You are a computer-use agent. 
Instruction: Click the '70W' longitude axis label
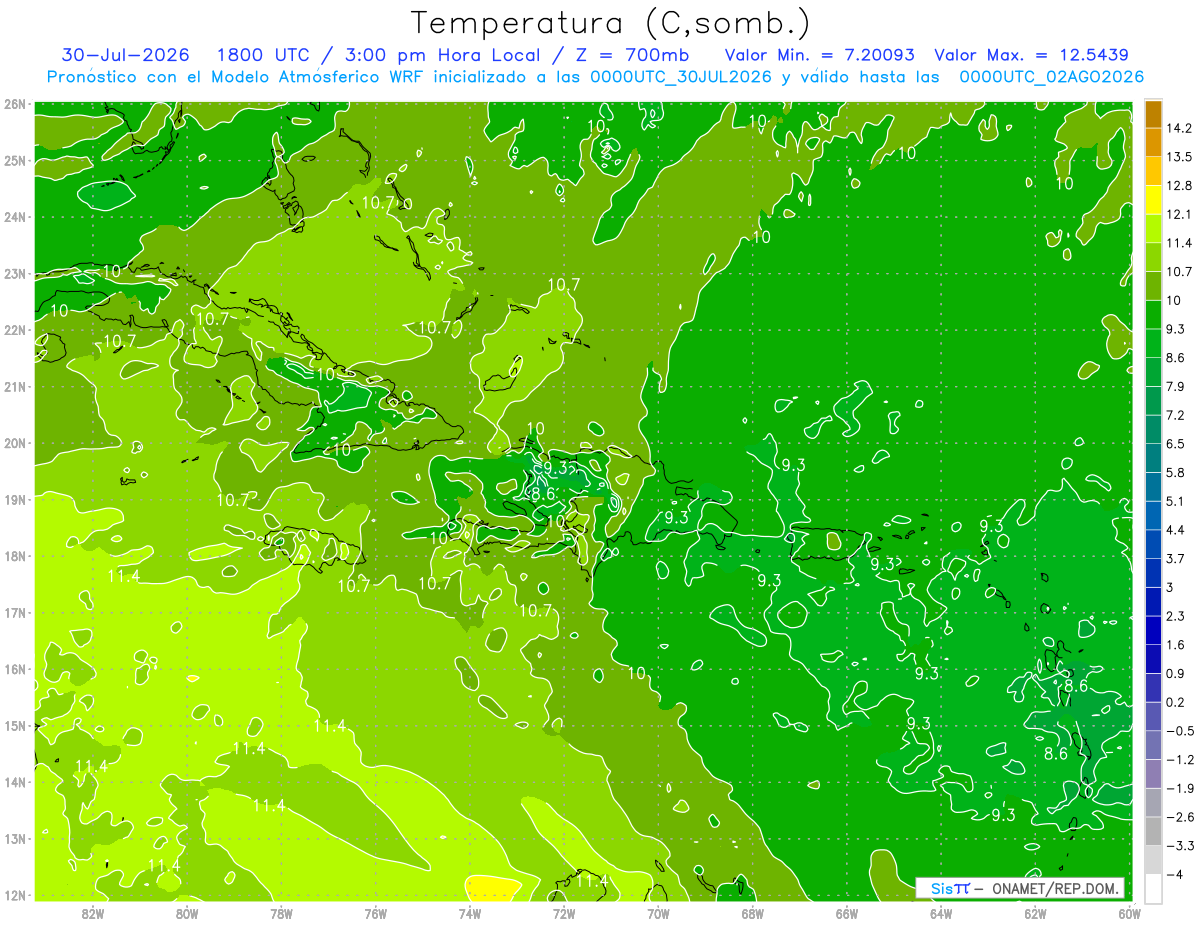point(658,914)
